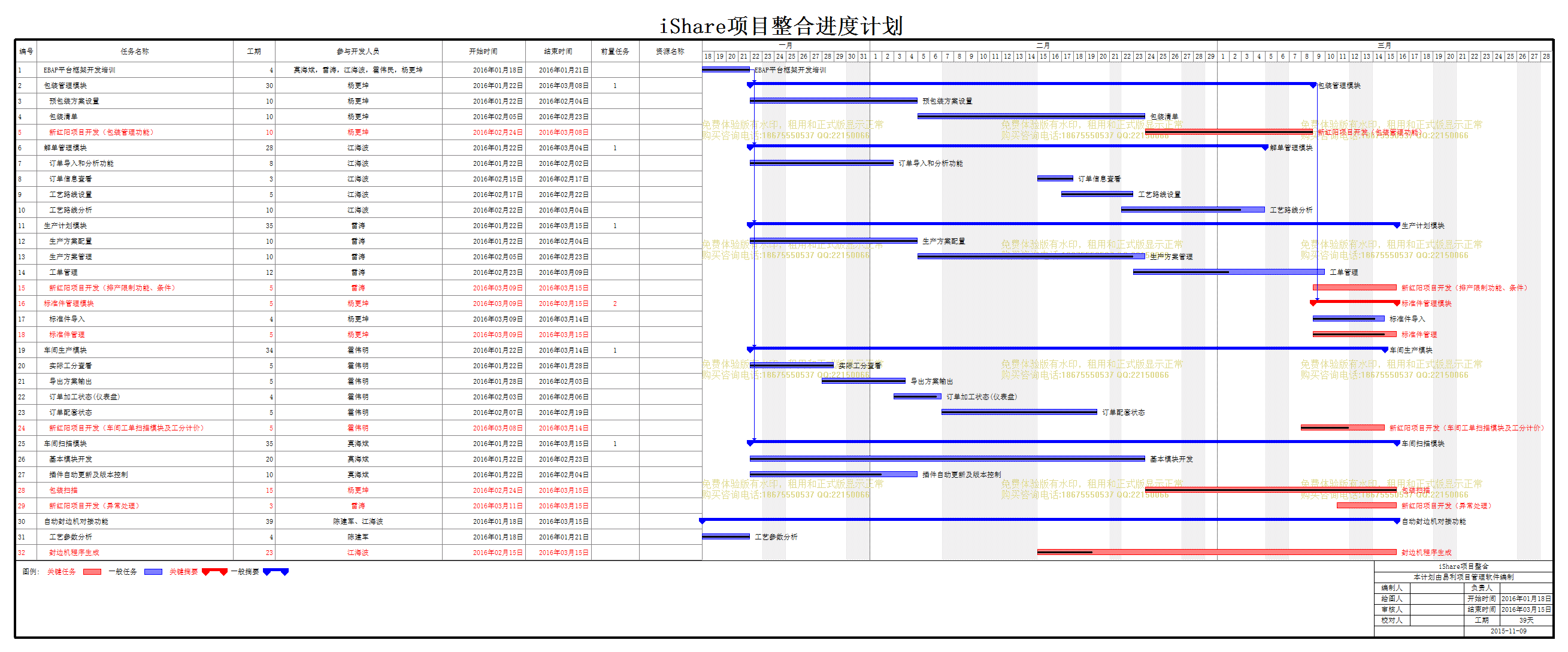The height and width of the screenshot is (652, 1568).
Task: Select the EBAP平台框架开发培训 task name
Action: tap(79, 70)
